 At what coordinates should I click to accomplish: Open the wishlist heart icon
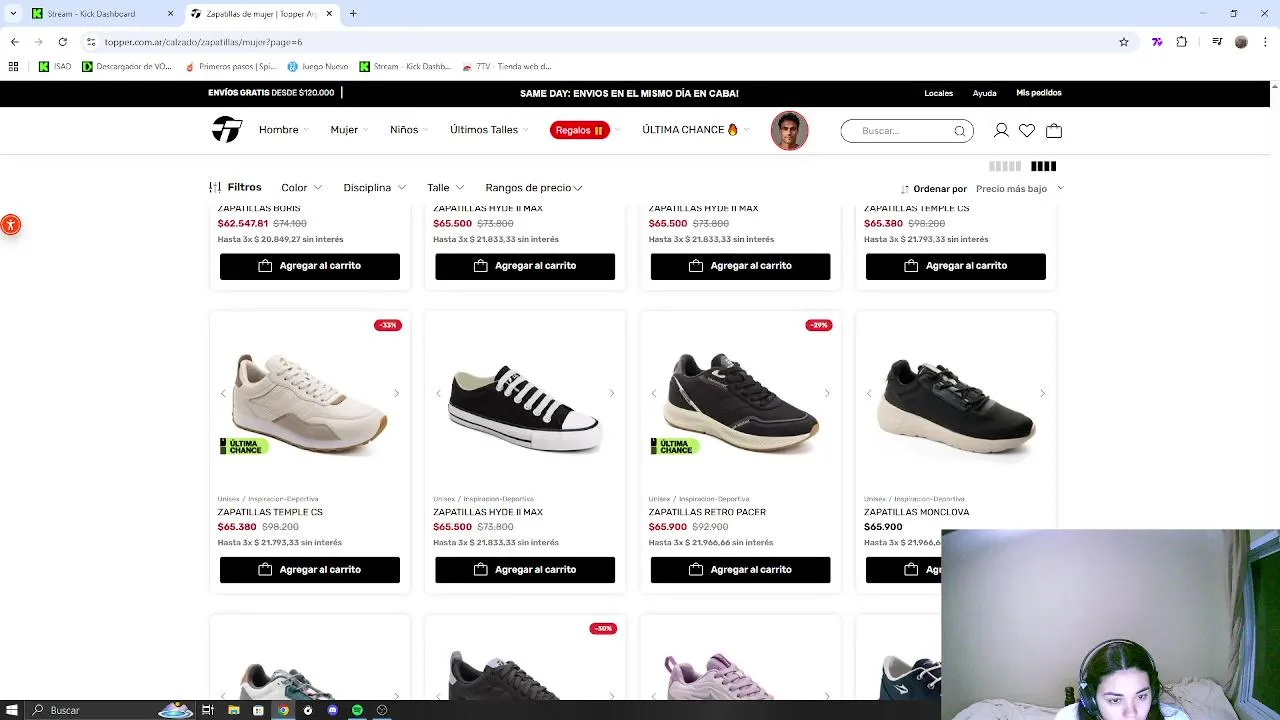1027,131
